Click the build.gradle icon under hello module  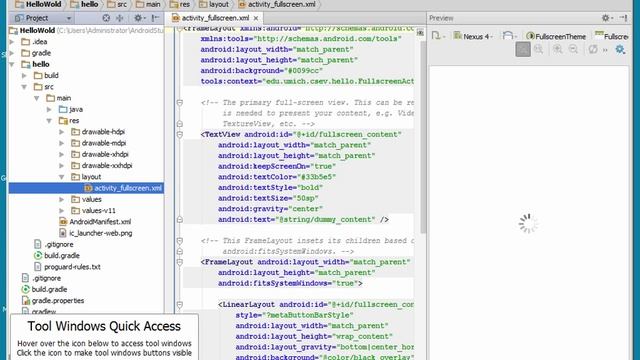coord(38,256)
